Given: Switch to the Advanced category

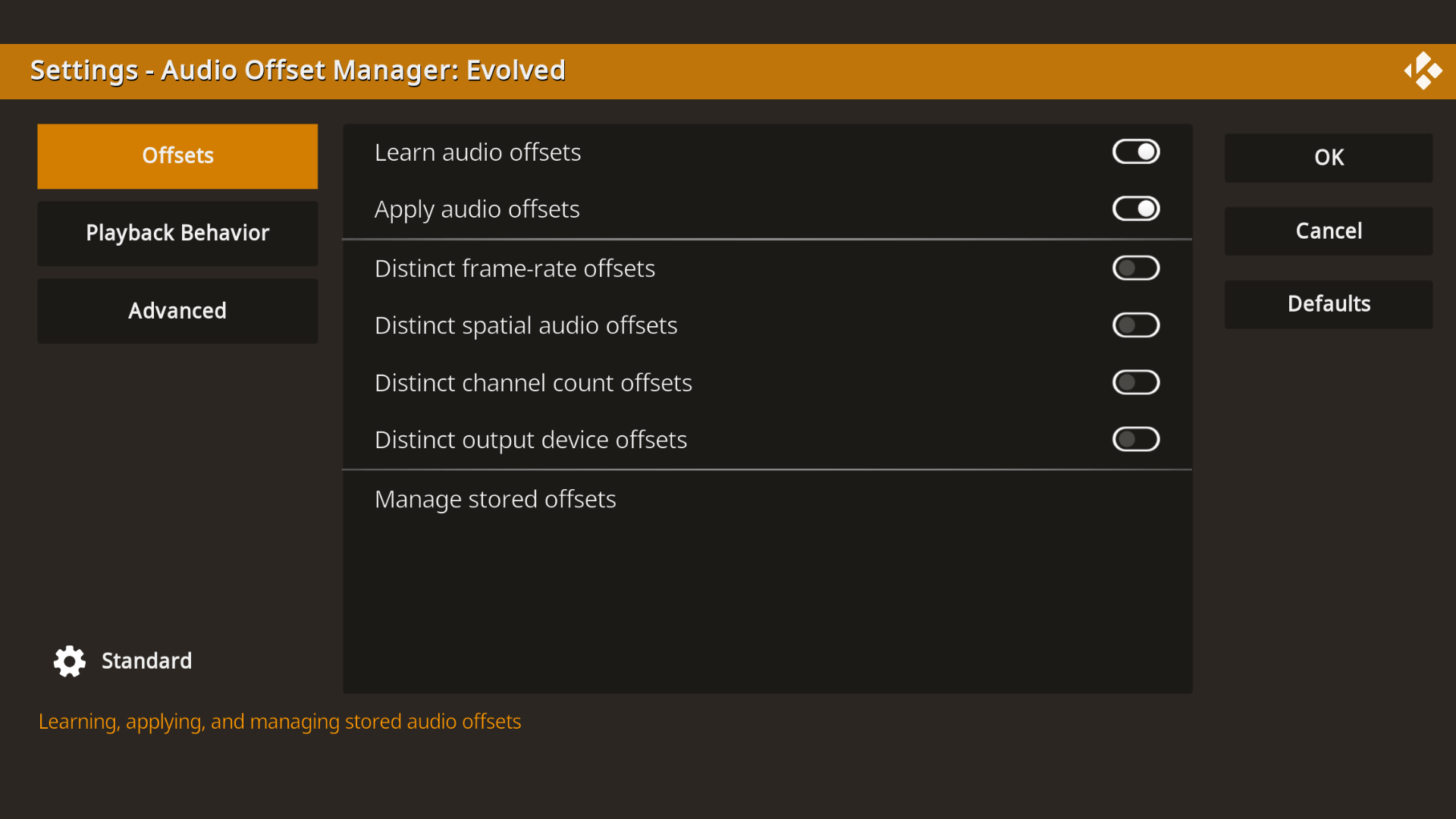Looking at the screenshot, I should click(177, 311).
